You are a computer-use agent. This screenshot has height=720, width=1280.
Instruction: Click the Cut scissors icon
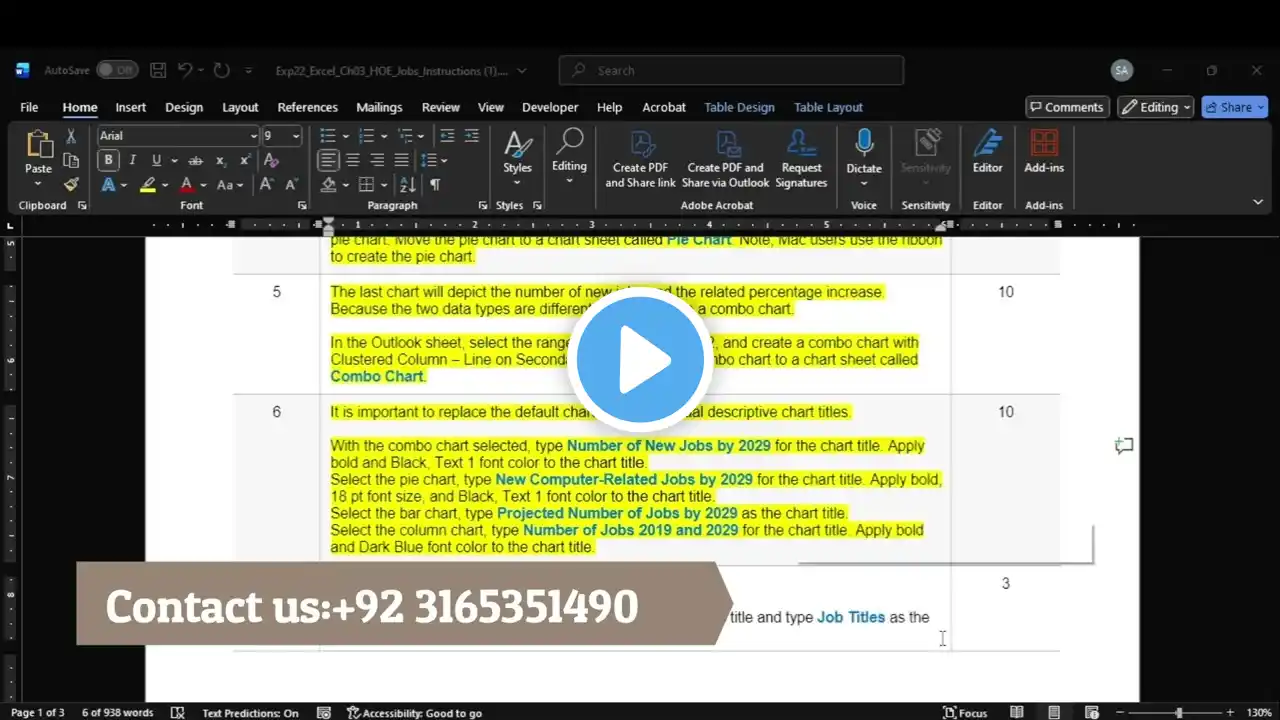click(x=71, y=136)
